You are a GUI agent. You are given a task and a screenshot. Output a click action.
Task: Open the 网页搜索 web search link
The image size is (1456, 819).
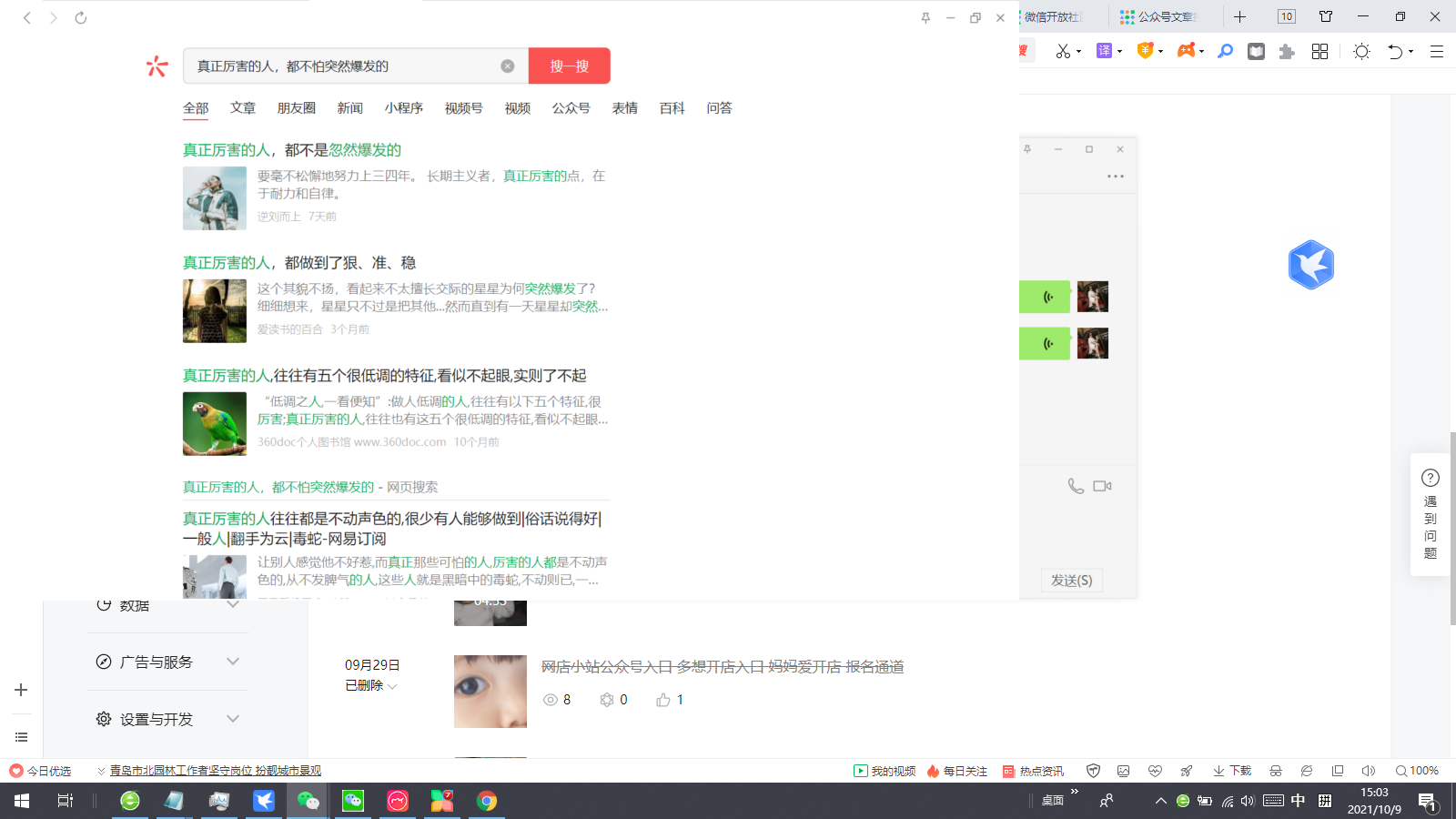tap(310, 487)
